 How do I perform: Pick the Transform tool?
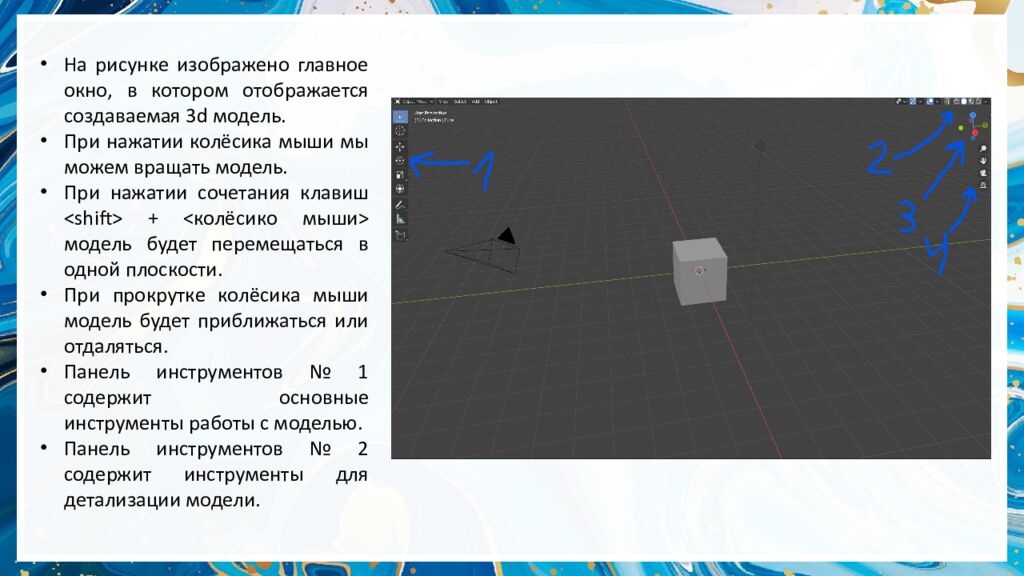pos(400,188)
